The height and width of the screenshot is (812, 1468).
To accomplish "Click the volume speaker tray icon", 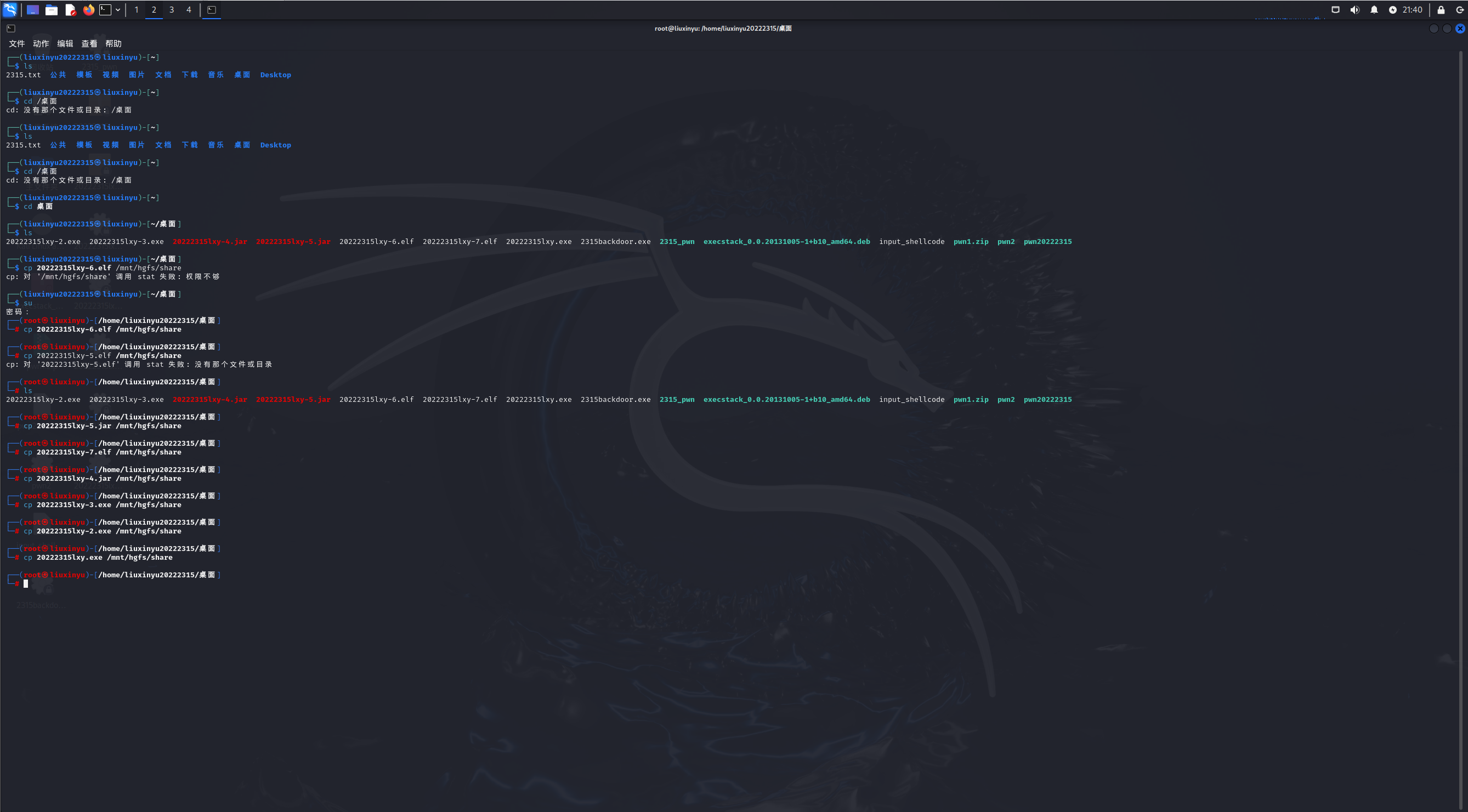I will (x=1354, y=10).
